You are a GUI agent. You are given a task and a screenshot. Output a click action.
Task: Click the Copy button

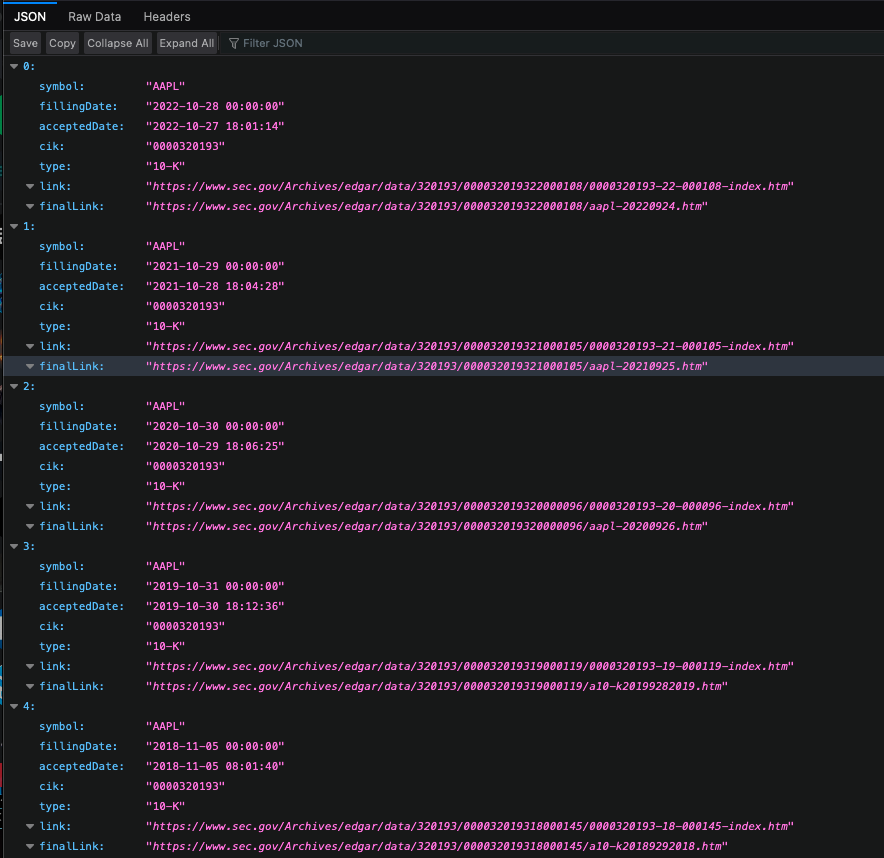(x=62, y=43)
